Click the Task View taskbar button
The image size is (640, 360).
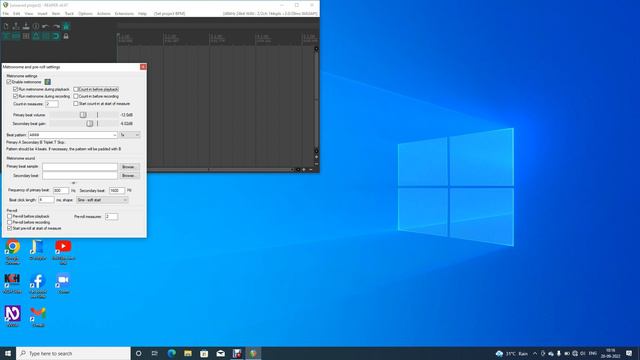(x=155, y=353)
